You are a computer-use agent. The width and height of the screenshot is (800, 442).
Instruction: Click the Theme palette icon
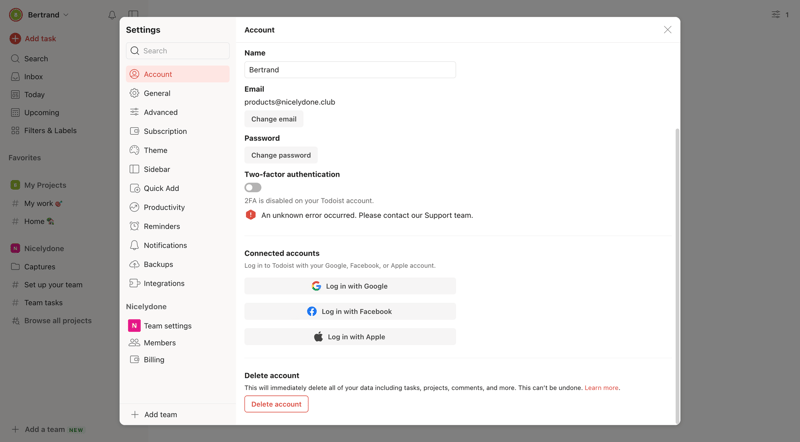[134, 150]
